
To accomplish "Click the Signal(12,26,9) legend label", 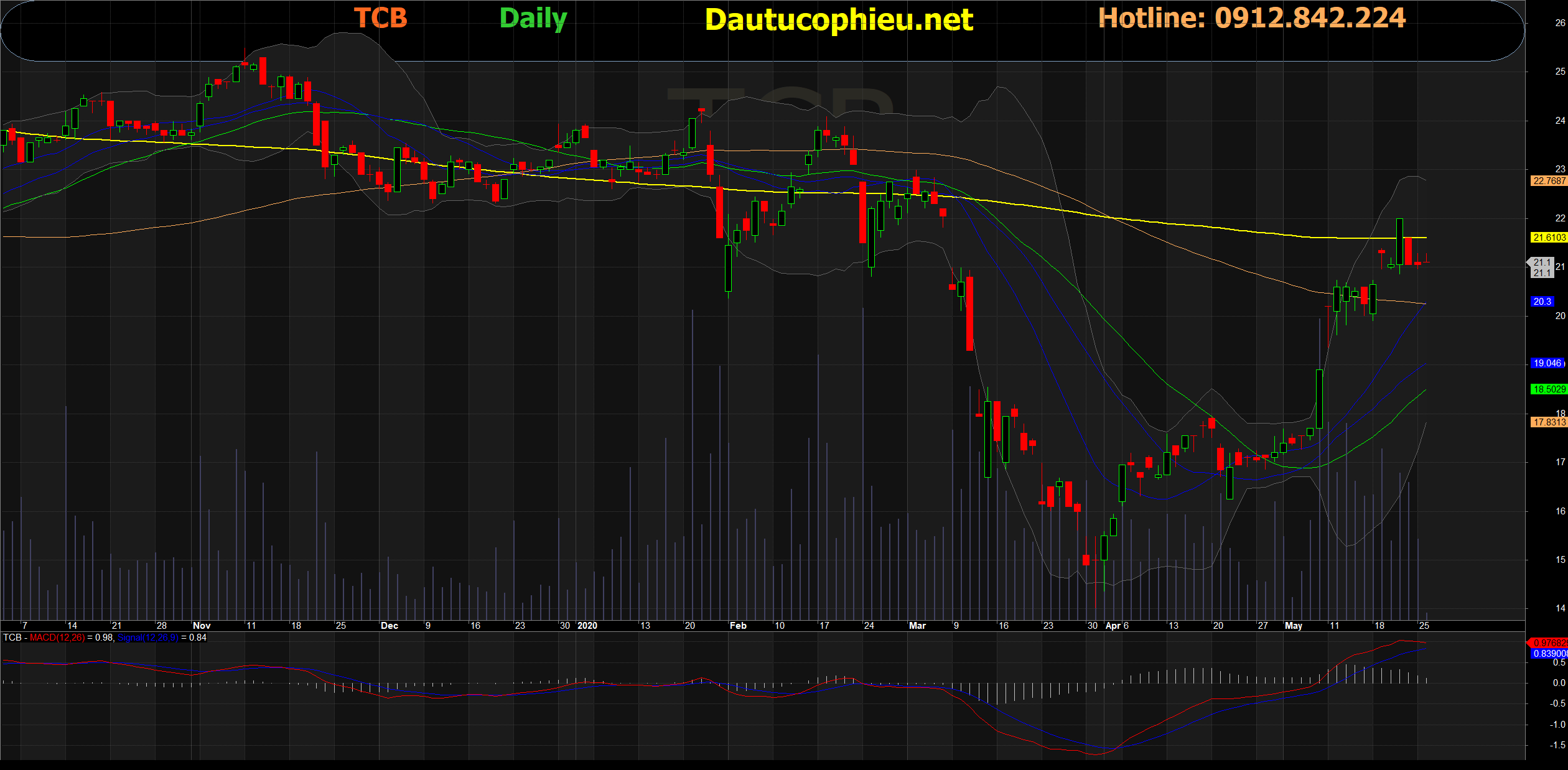I will [147, 638].
